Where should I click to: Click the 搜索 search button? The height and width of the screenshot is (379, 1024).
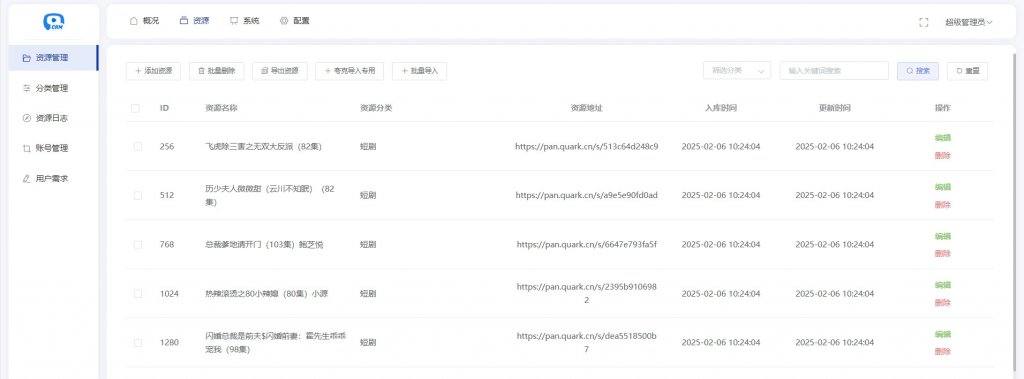[x=918, y=71]
